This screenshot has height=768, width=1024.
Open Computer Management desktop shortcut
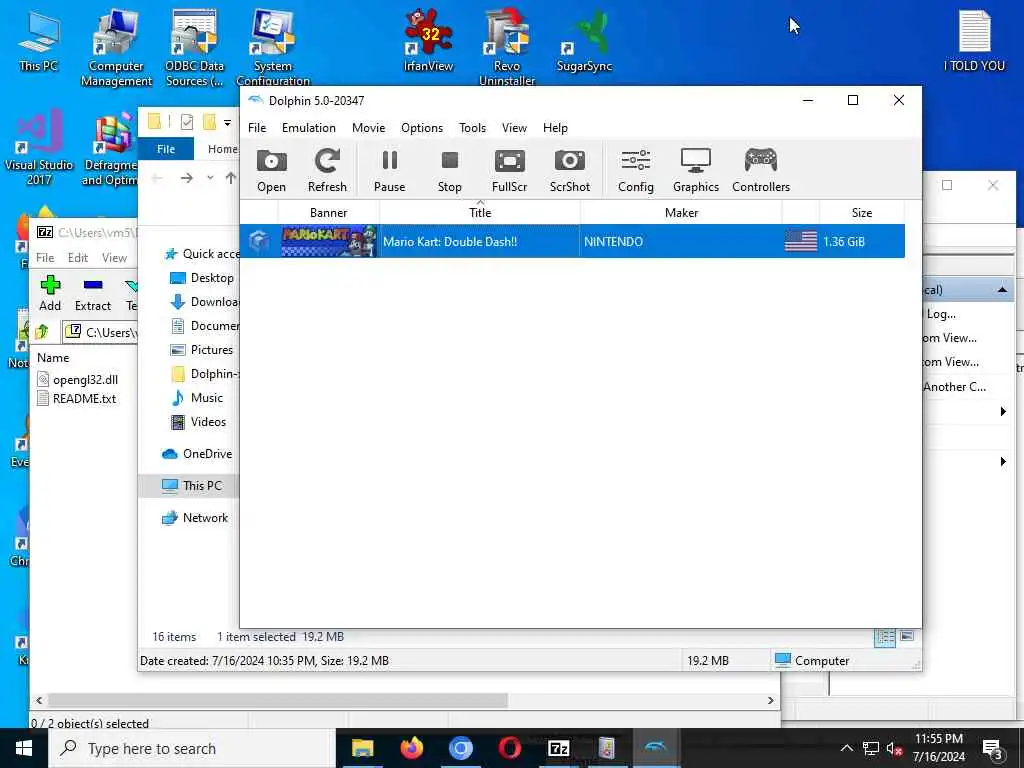pyautogui.click(x=116, y=48)
